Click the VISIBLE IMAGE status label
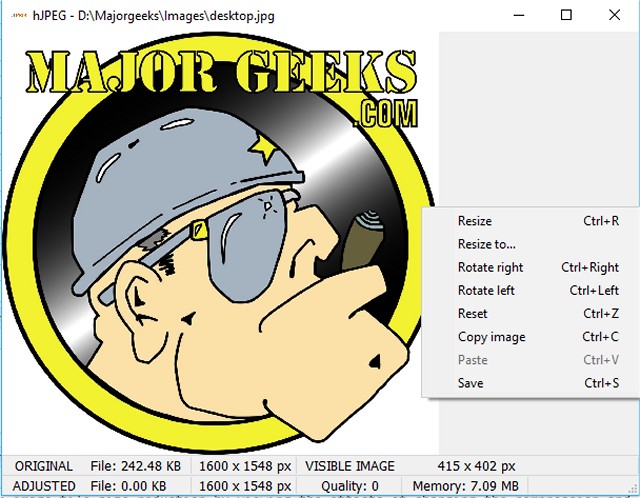This screenshot has width=640, height=498. coord(350,466)
